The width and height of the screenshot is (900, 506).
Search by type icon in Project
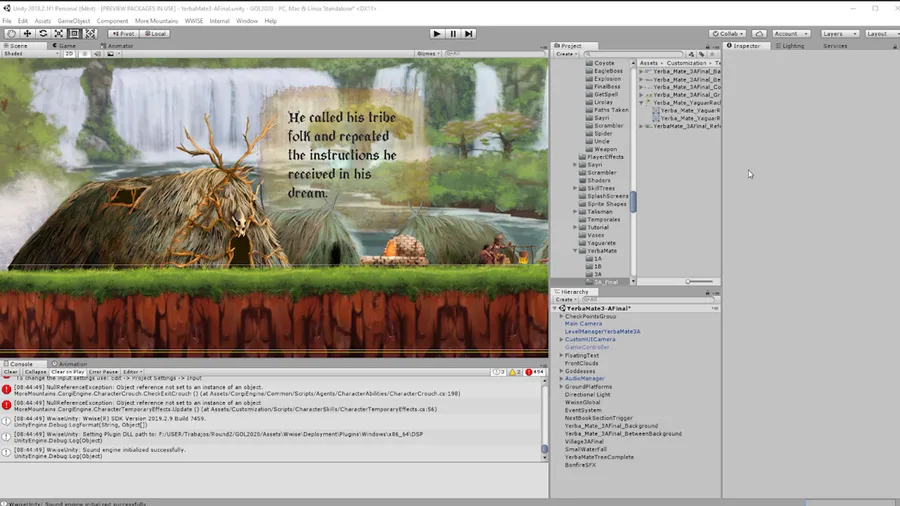691,54
